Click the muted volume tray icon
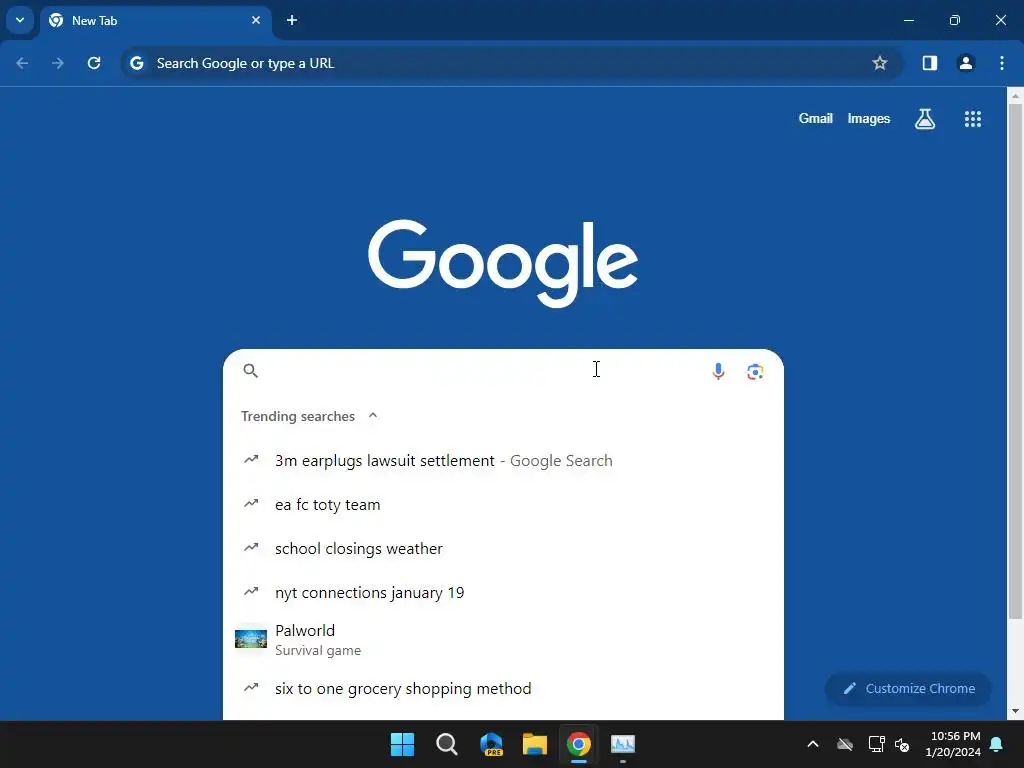This screenshot has width=1024, height=768. (903, 744)
